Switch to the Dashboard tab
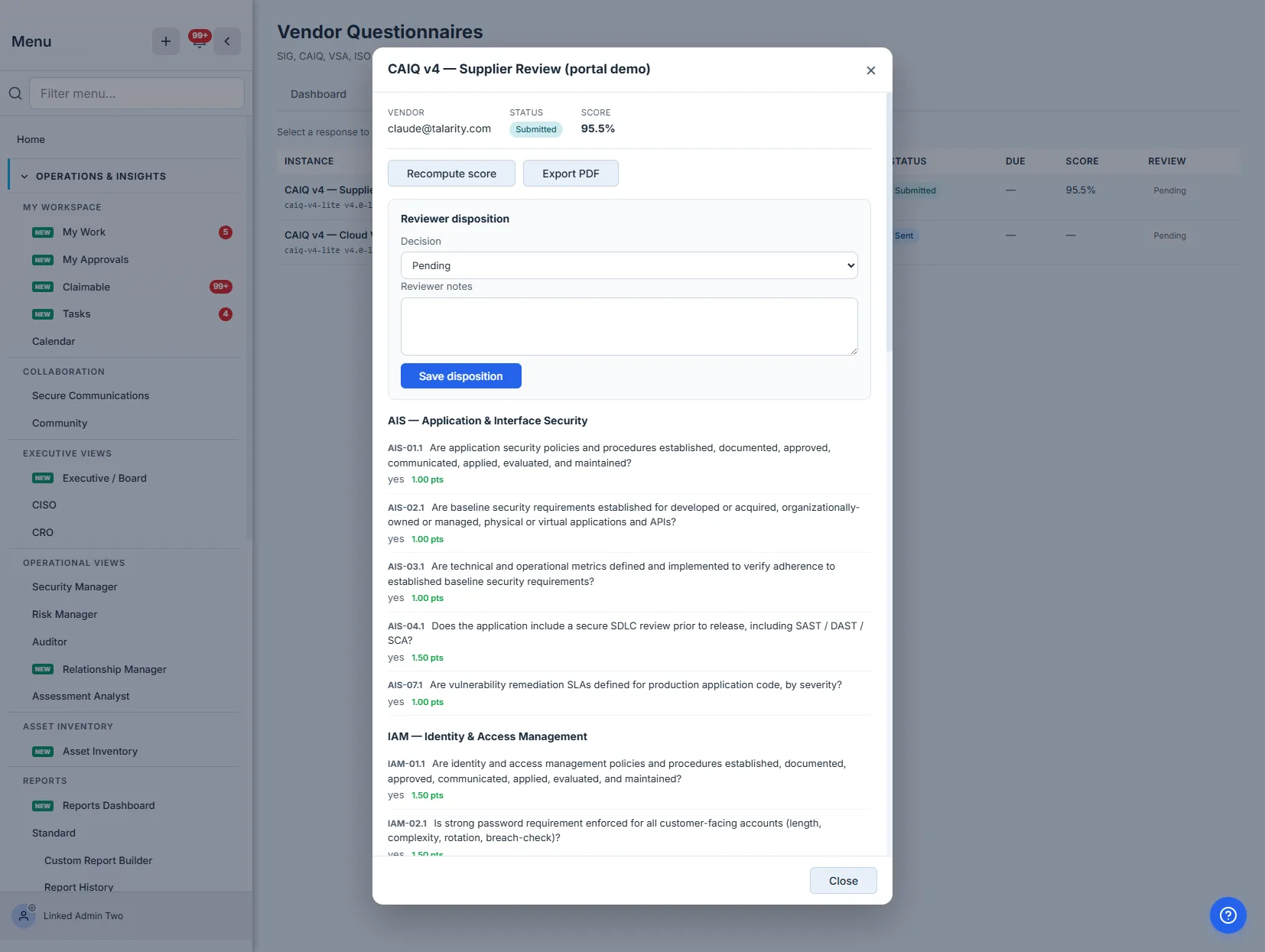The image size is (1265, 952). tap(318, 94)
